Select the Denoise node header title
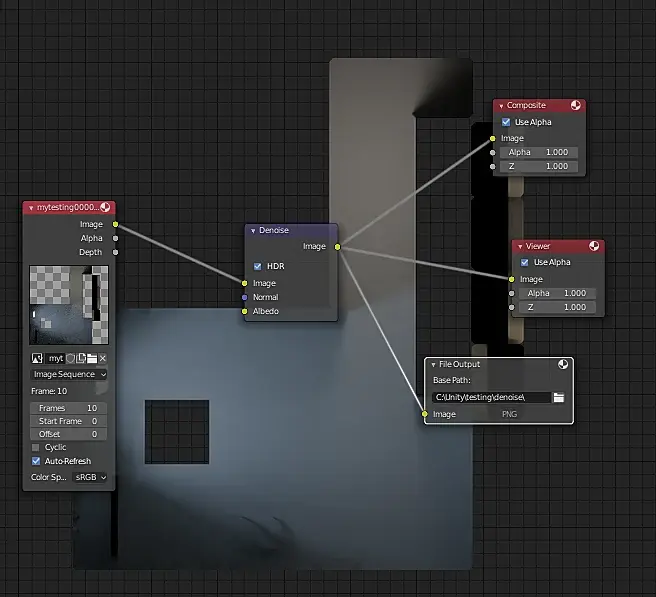 click(x=274, y=231)
